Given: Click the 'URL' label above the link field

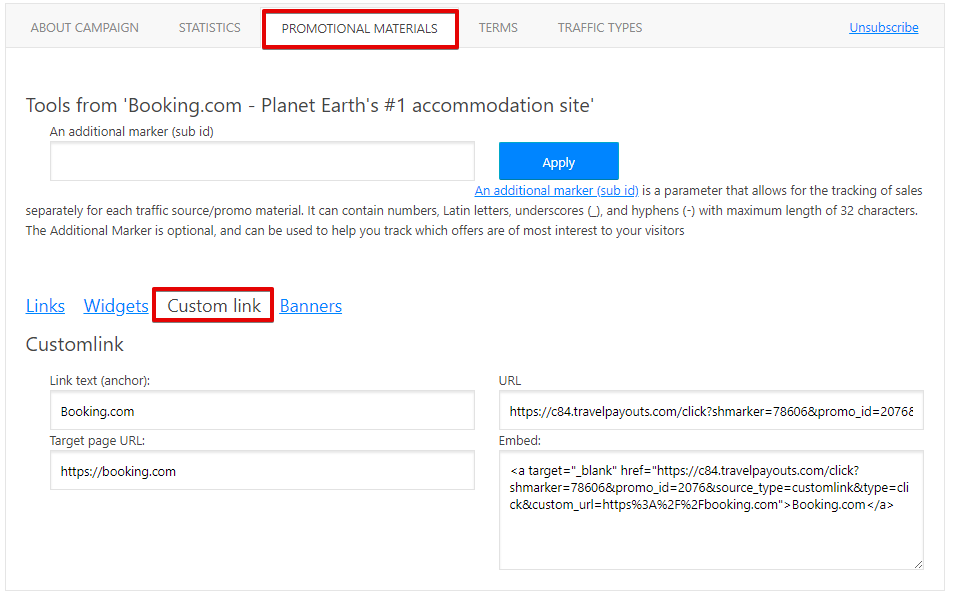Looking at the screenshot, I should (x=510, y=381).
